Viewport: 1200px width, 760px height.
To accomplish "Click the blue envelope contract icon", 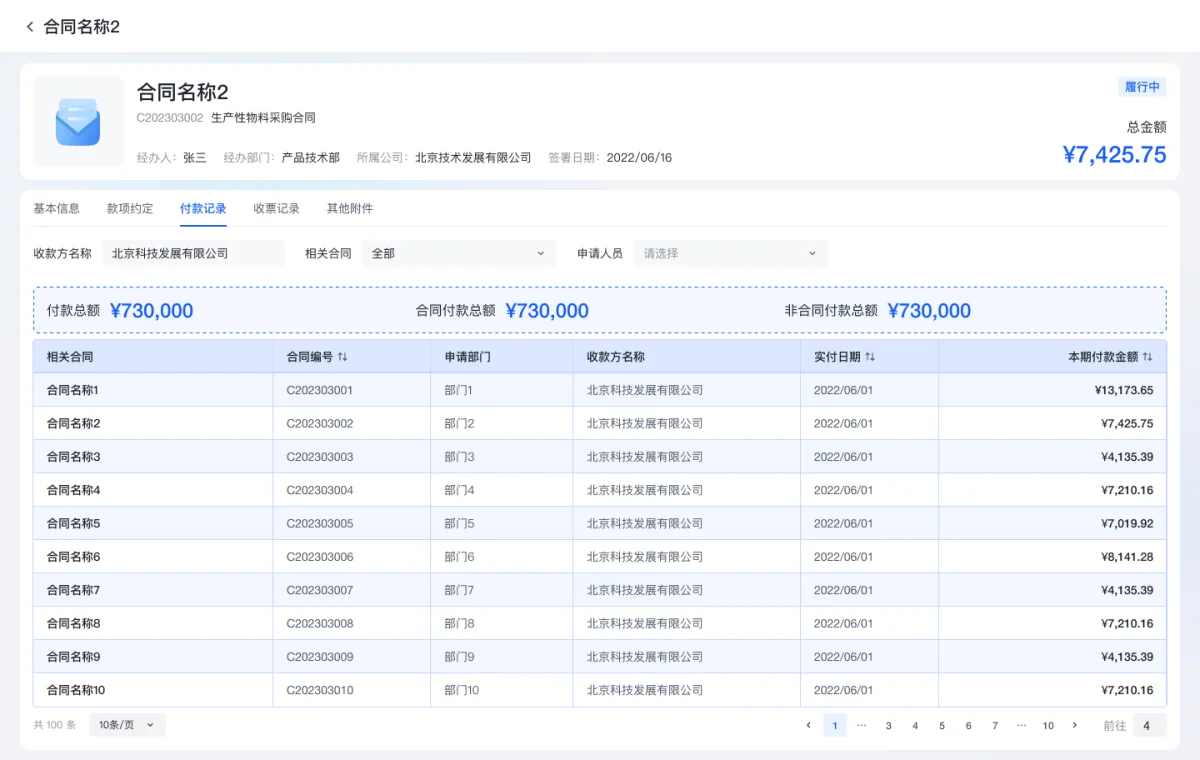I will point(78,122).
